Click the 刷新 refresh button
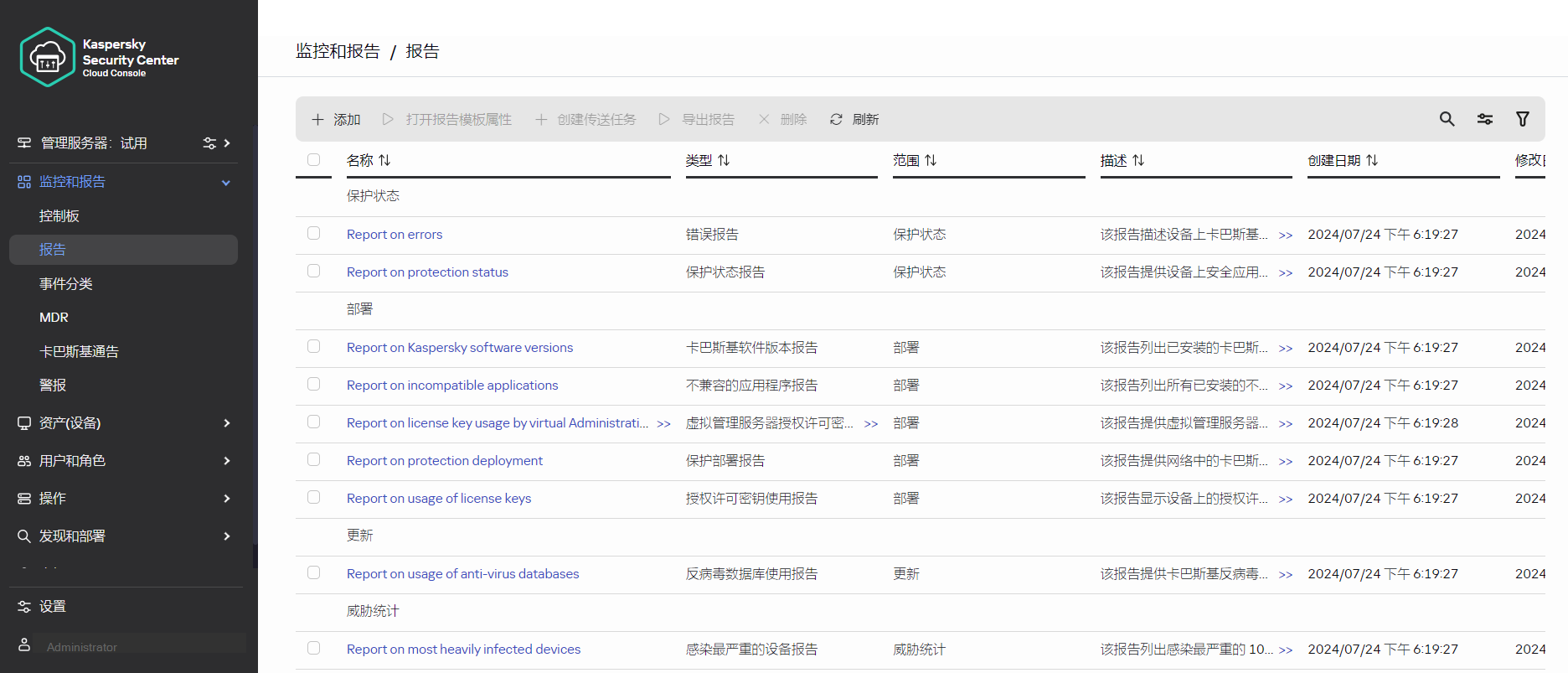Viewport: 1568px width, 673px height. coord(854,120)
